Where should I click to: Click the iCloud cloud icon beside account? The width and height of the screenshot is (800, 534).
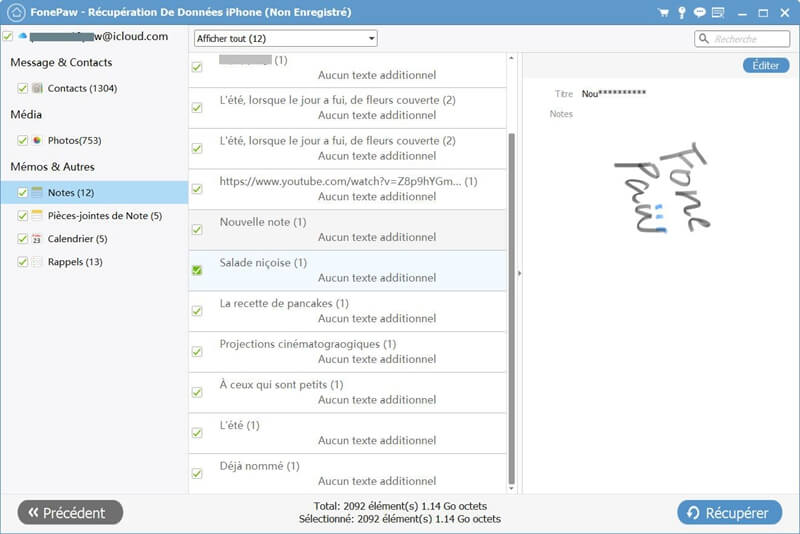[x=22, y=36]
